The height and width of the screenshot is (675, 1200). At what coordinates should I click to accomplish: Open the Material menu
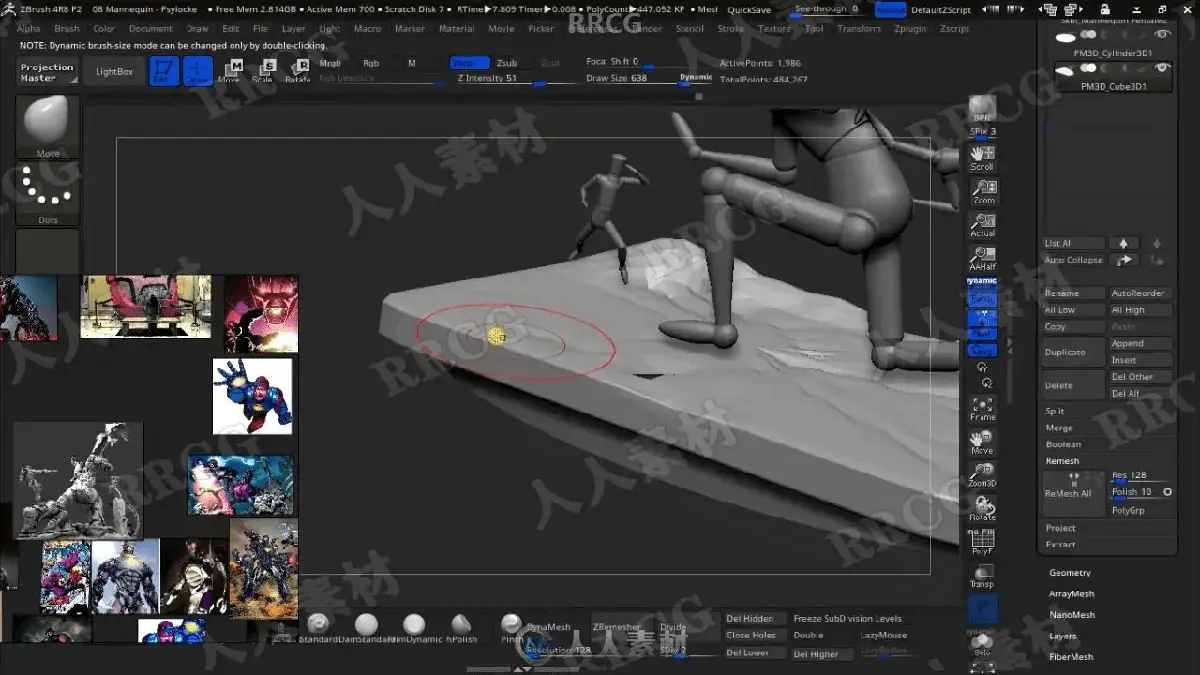pyautogui.click(x=457, y=29)
